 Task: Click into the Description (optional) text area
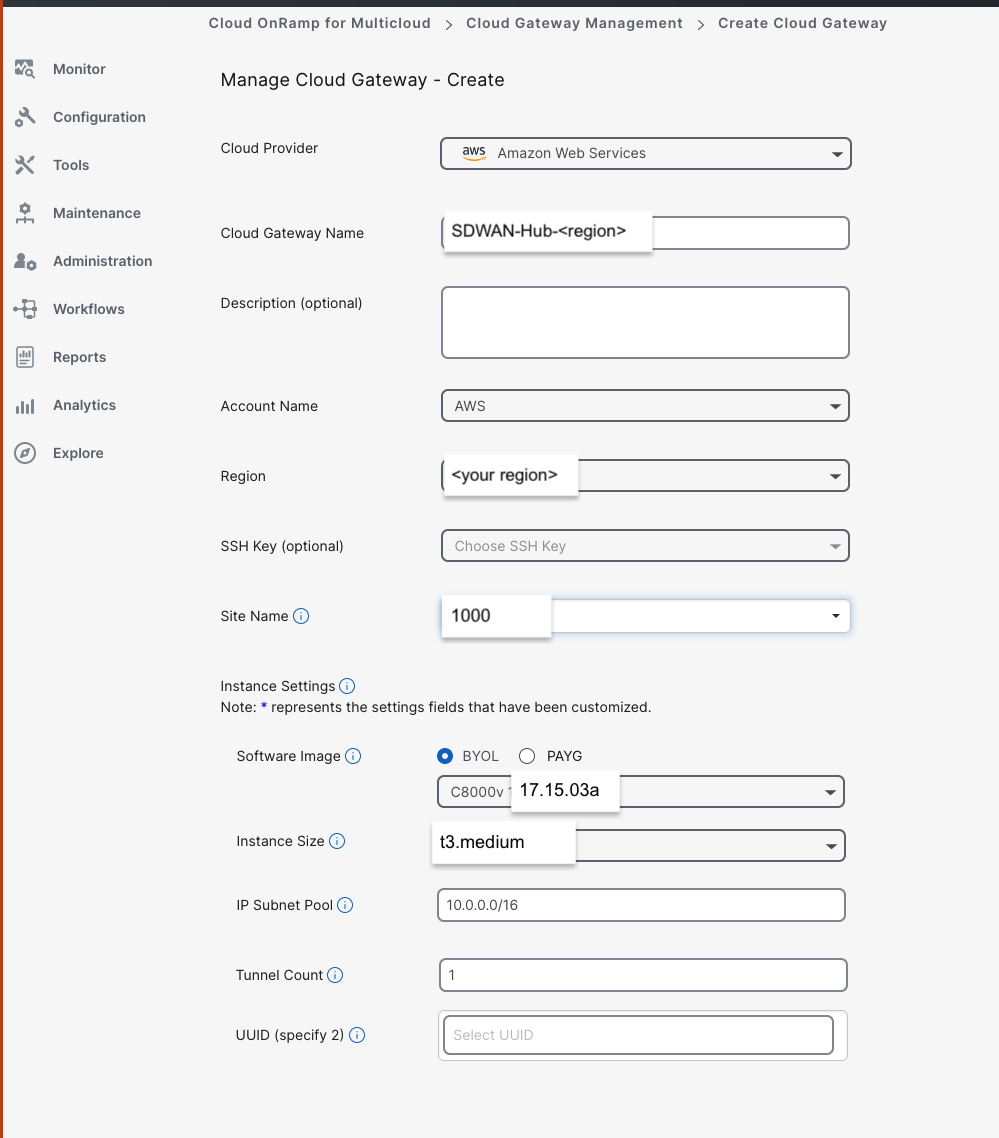pyautogui.click(x=645, y=322)
